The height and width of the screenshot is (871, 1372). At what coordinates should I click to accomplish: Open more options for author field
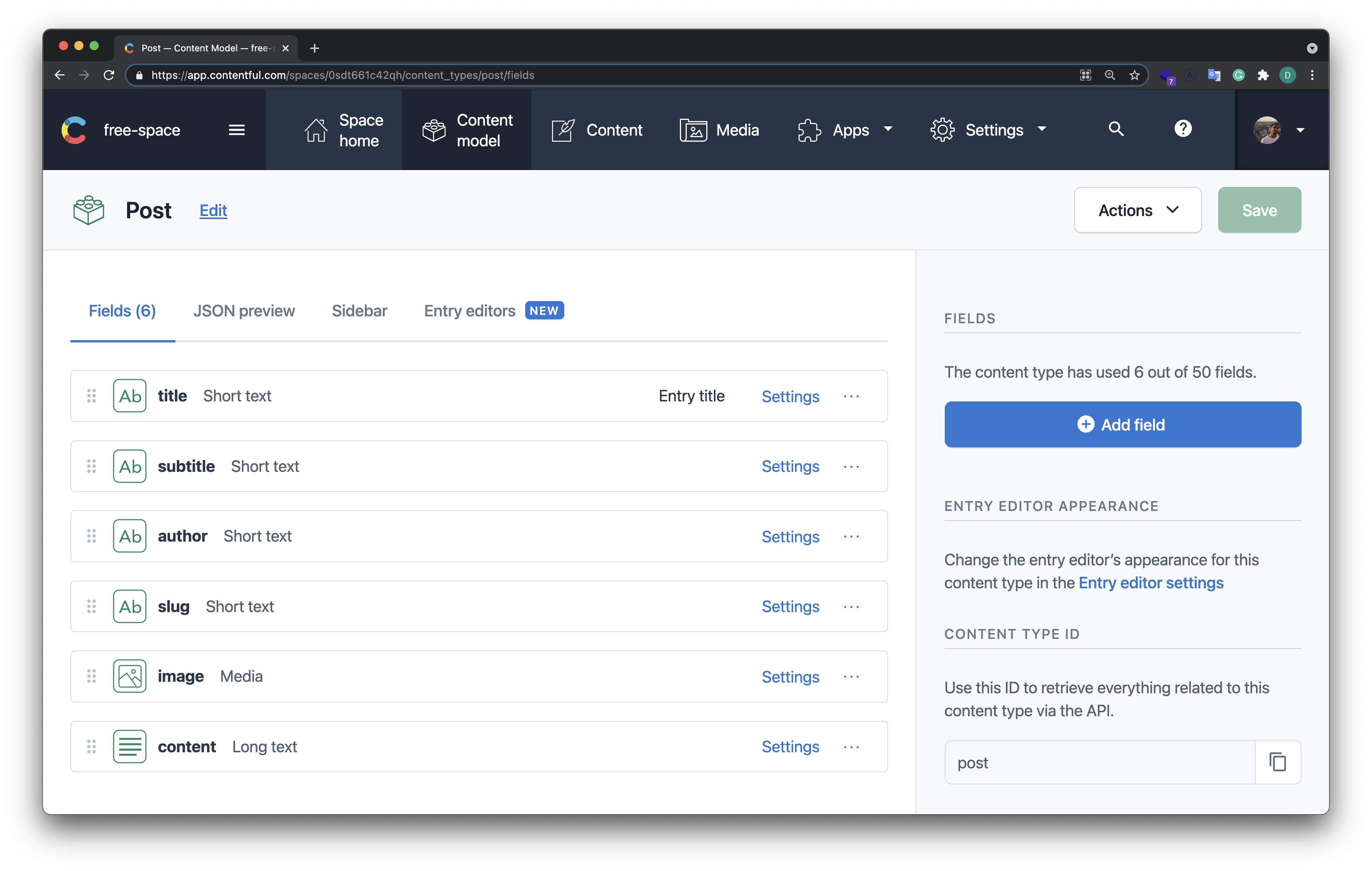pos(851,536)
